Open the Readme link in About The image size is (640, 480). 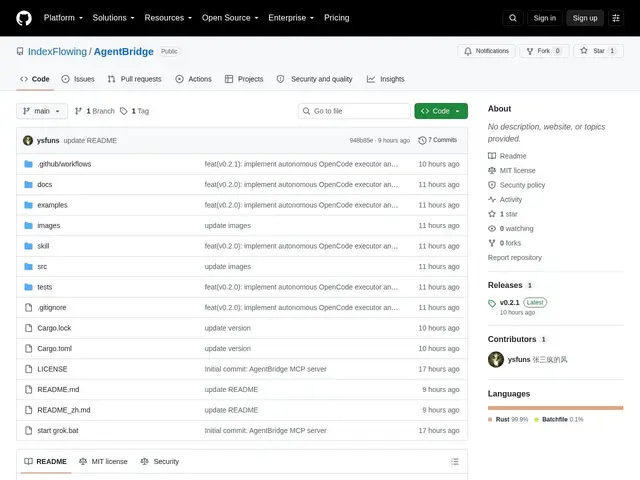click(507, 156)
